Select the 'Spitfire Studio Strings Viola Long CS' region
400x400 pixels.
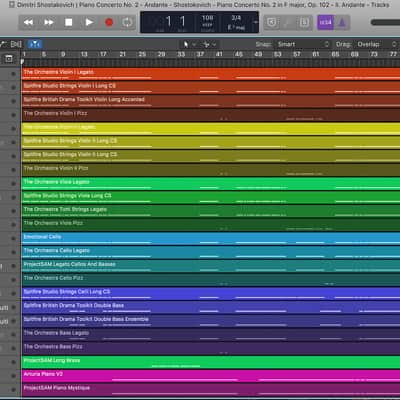211,197
